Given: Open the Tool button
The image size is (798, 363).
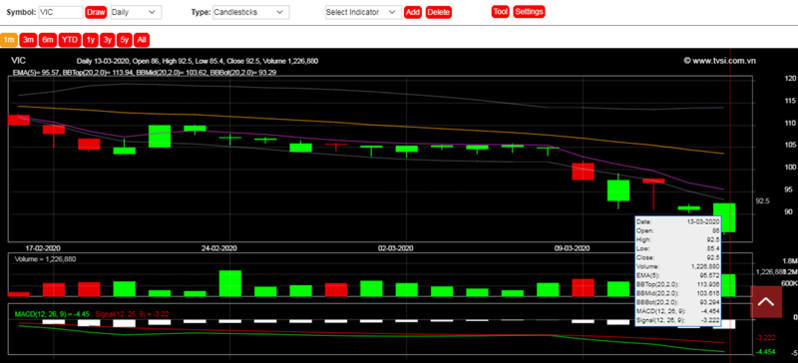Looking at the screenshot, I should (x=500, y=12).
